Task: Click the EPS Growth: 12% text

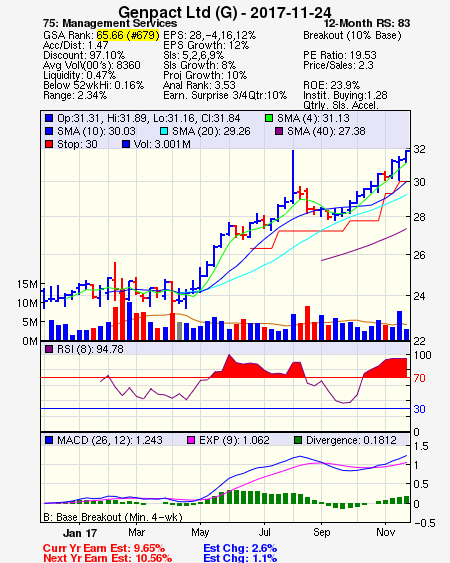Action: click(x=206, y=45)
